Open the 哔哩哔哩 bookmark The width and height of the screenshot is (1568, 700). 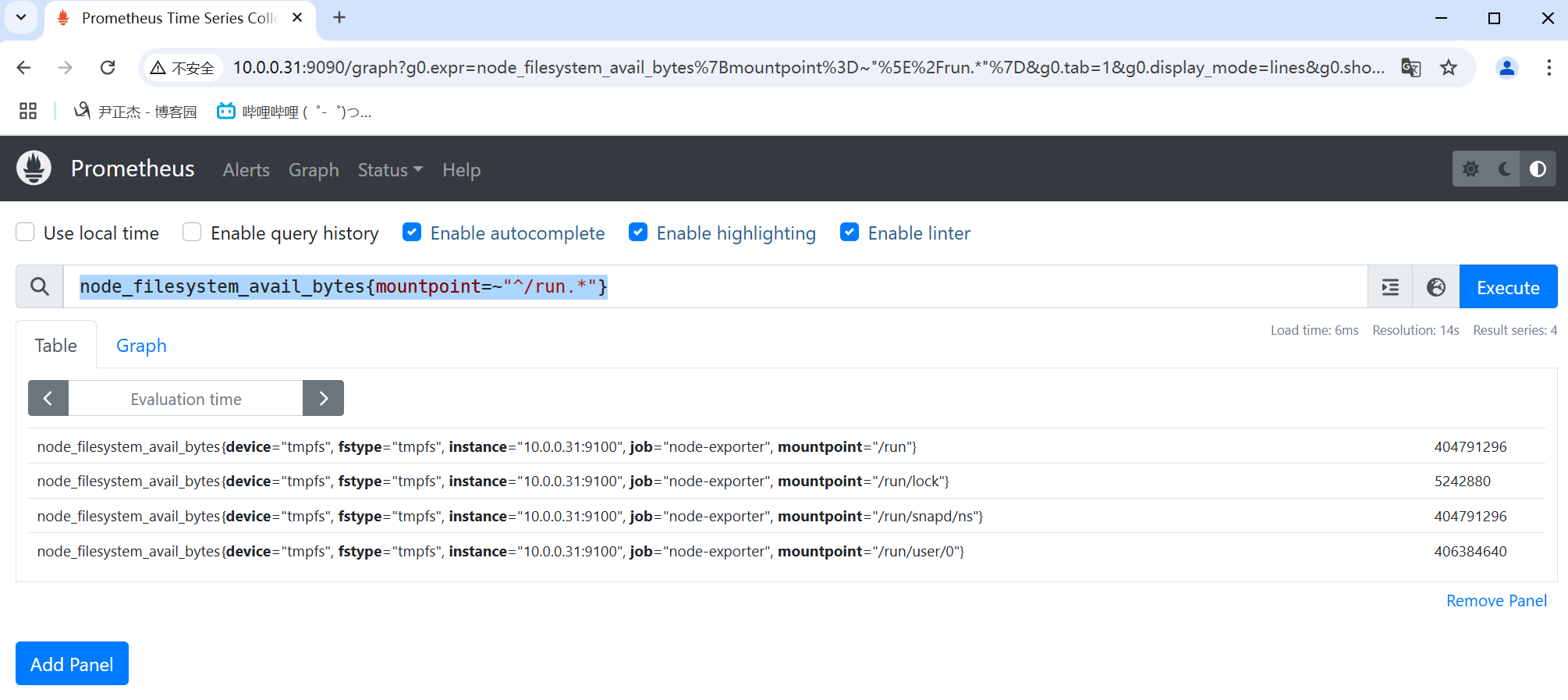click(x=295, y=112)
